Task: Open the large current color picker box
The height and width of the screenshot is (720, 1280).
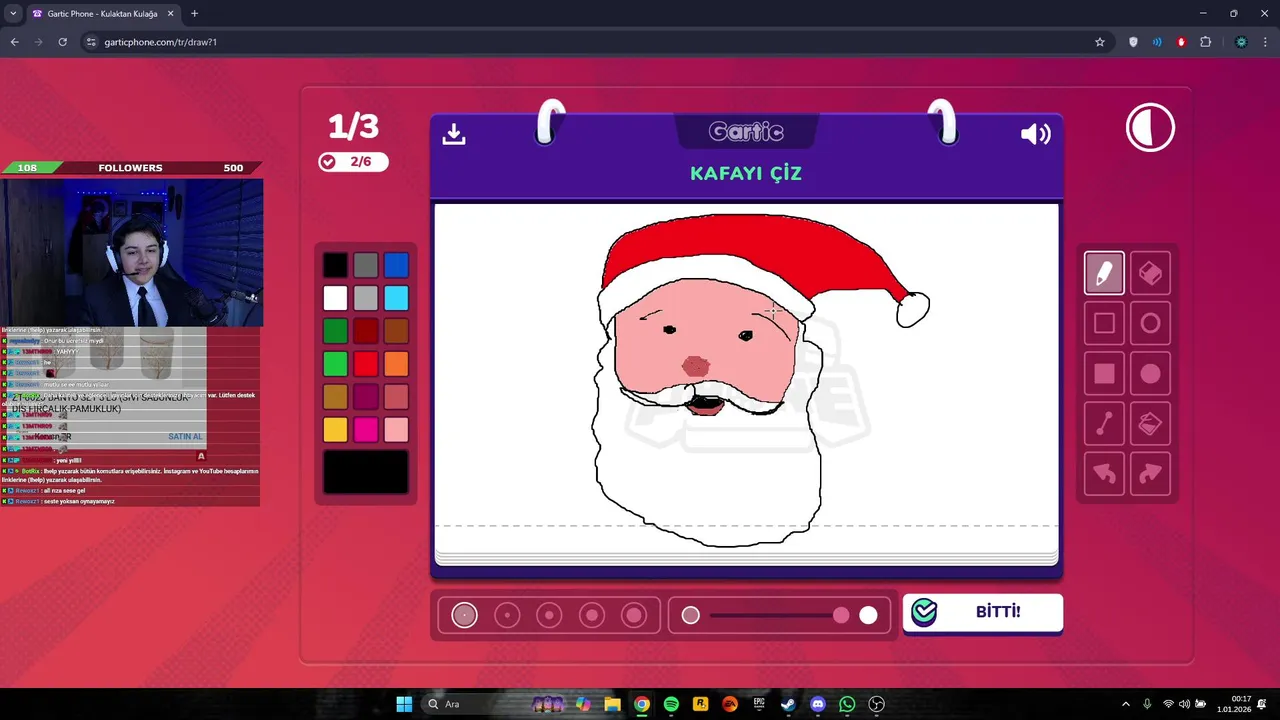Action: (366, 472)
